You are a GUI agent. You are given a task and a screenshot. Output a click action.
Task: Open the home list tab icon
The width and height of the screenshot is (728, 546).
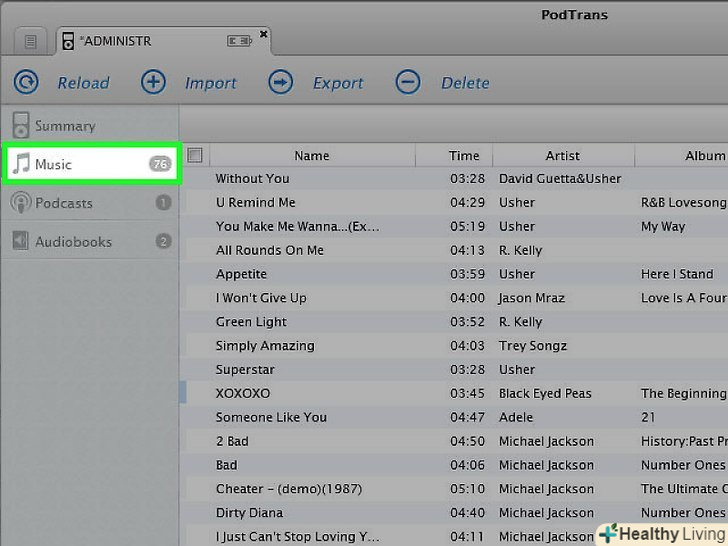(x=30, y=41)
